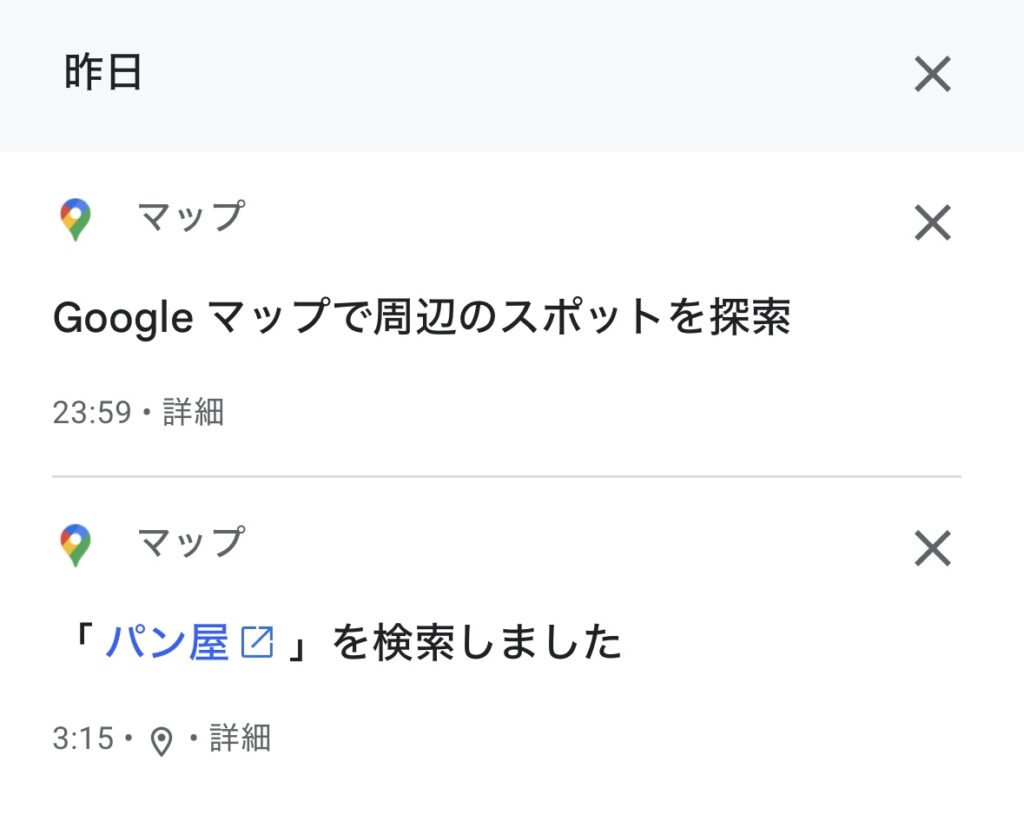Click the 23:59 timestamp
The height and width of the screenshot is (835, 1024).
[92, 412]
